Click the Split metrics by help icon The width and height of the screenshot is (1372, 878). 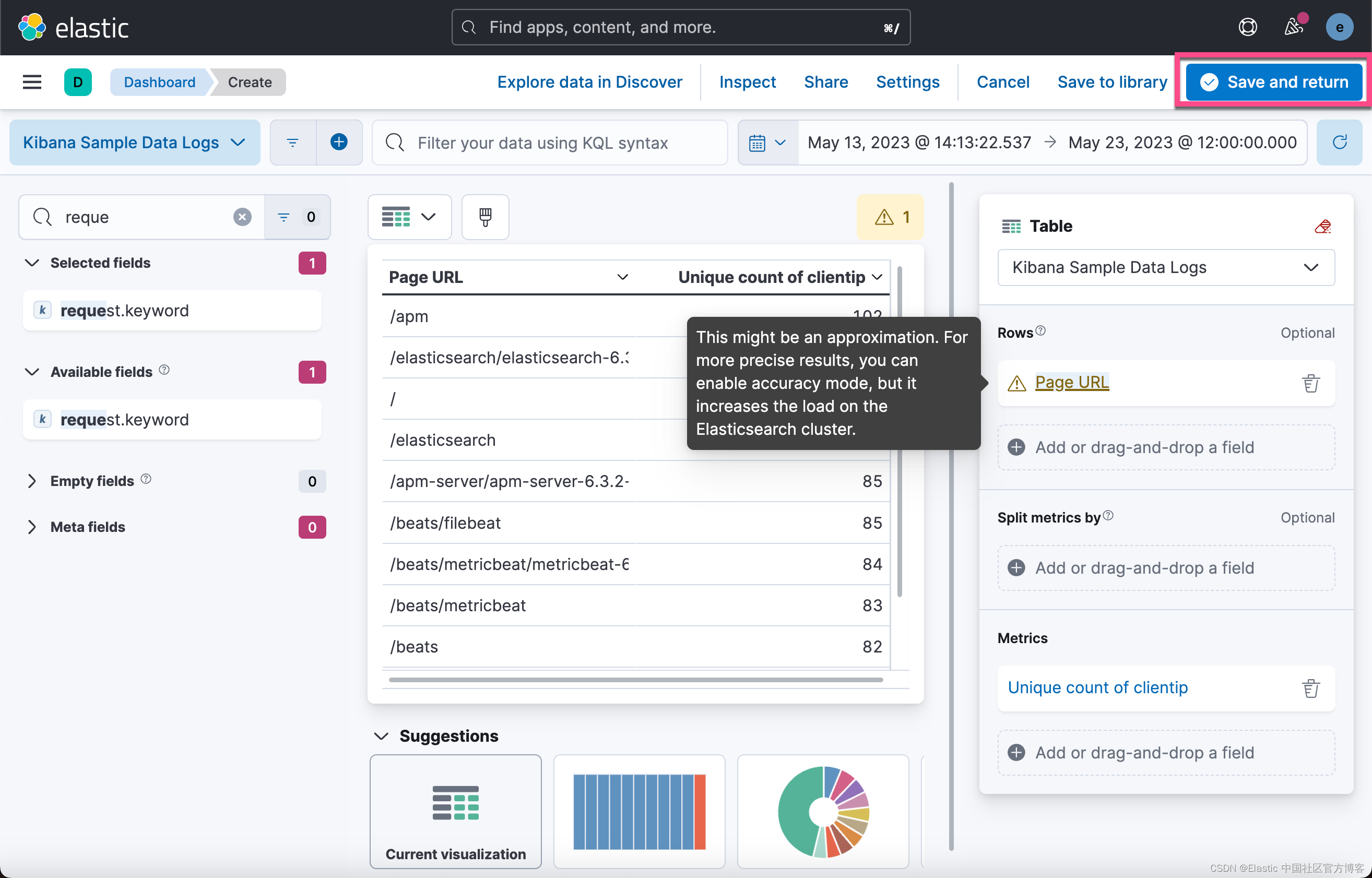pos(1108,515)
